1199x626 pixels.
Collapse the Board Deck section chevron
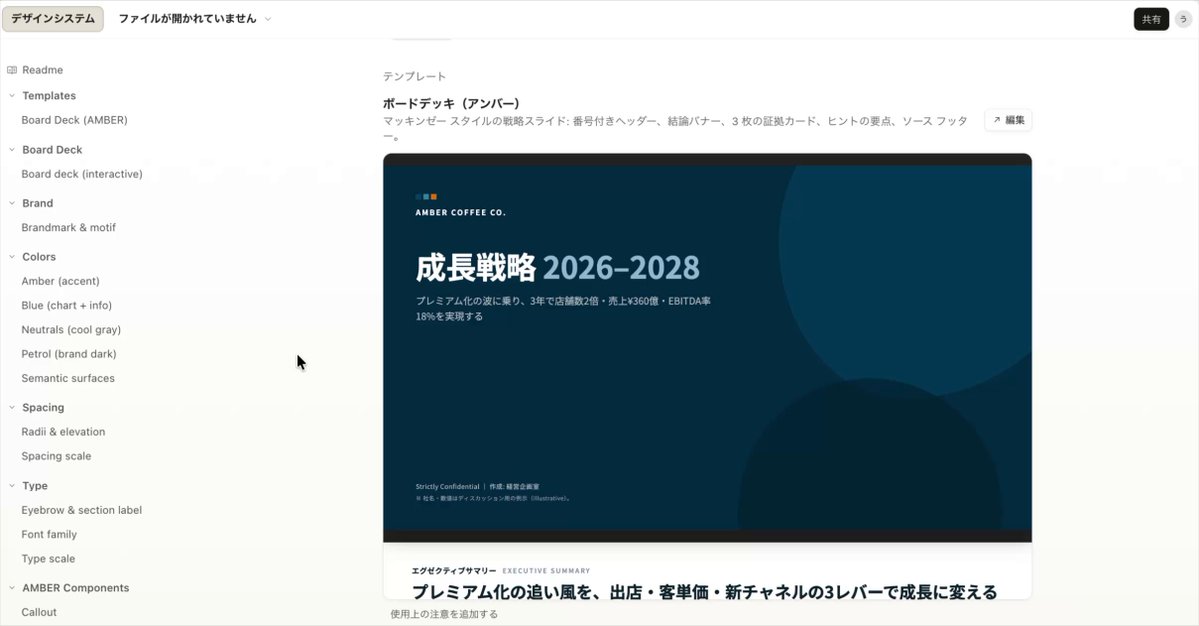(x=11, y=150)
